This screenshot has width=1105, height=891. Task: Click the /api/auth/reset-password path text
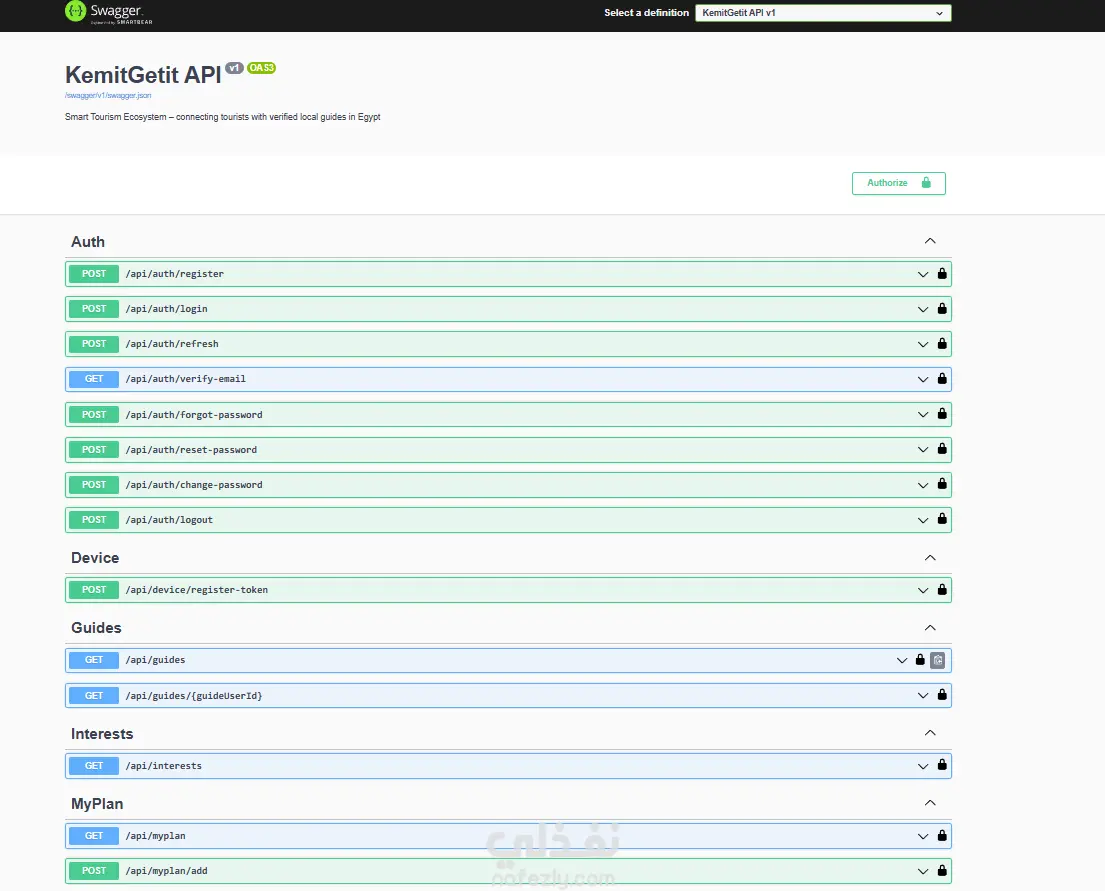(x=191, y=450)
